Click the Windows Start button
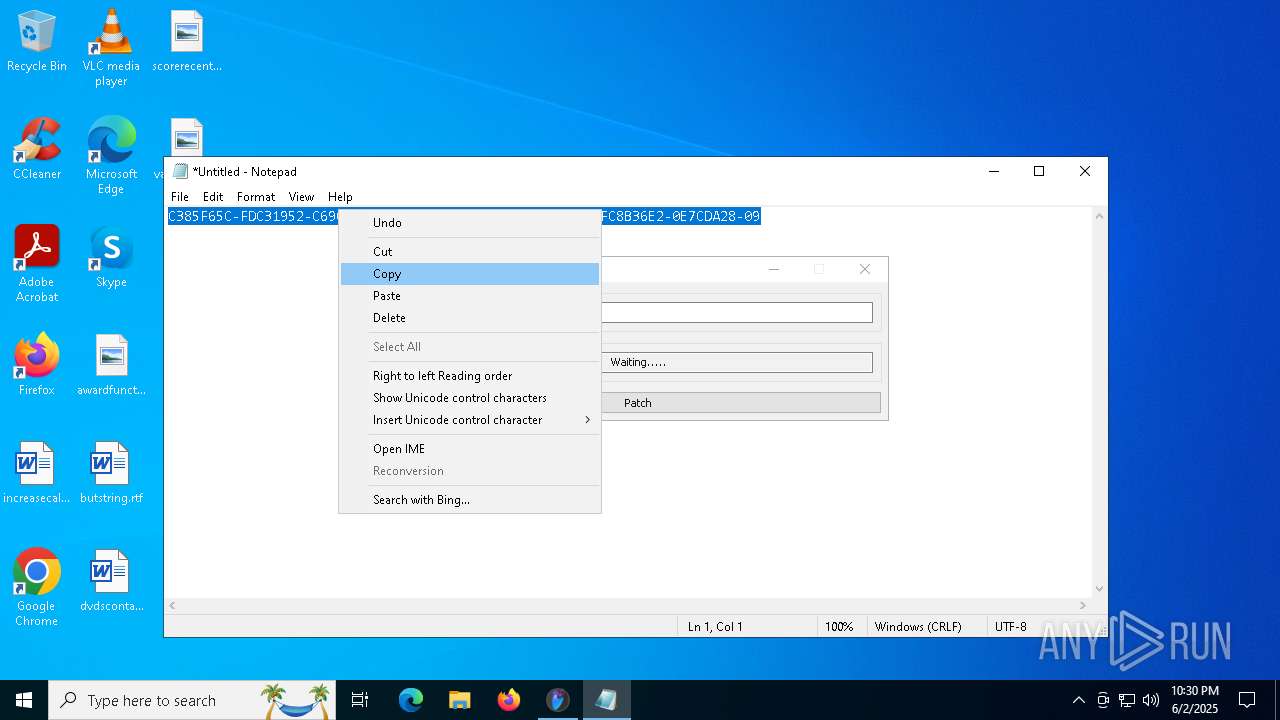The image size is (1280, 720). tap(24, 700)
